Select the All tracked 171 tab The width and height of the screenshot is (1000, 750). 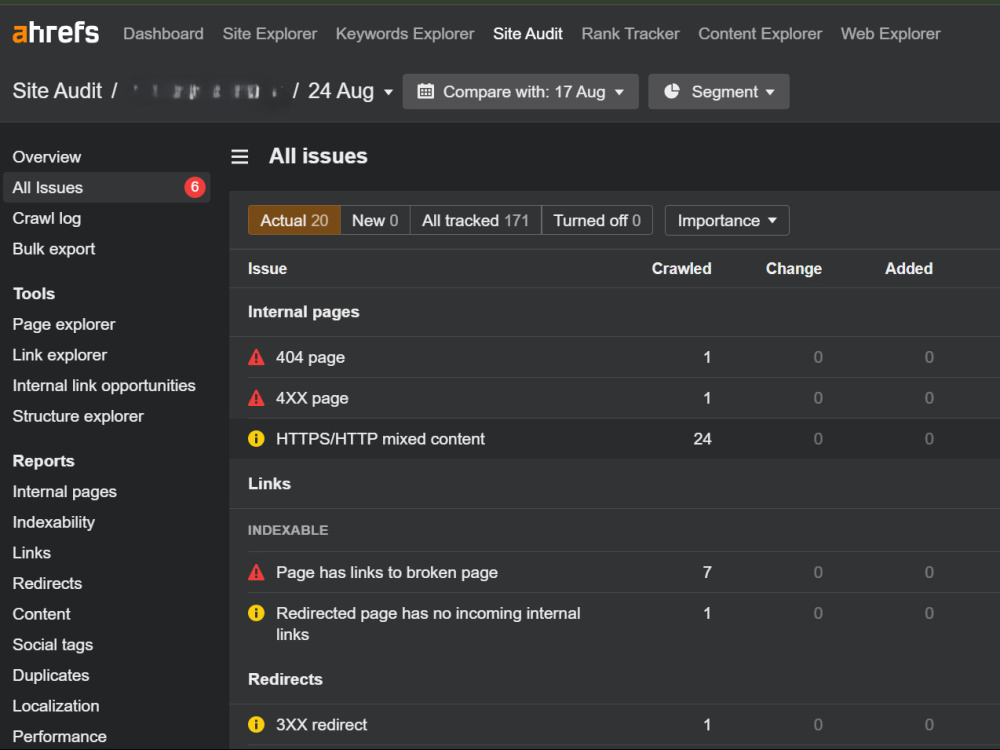tap(475, 220)
